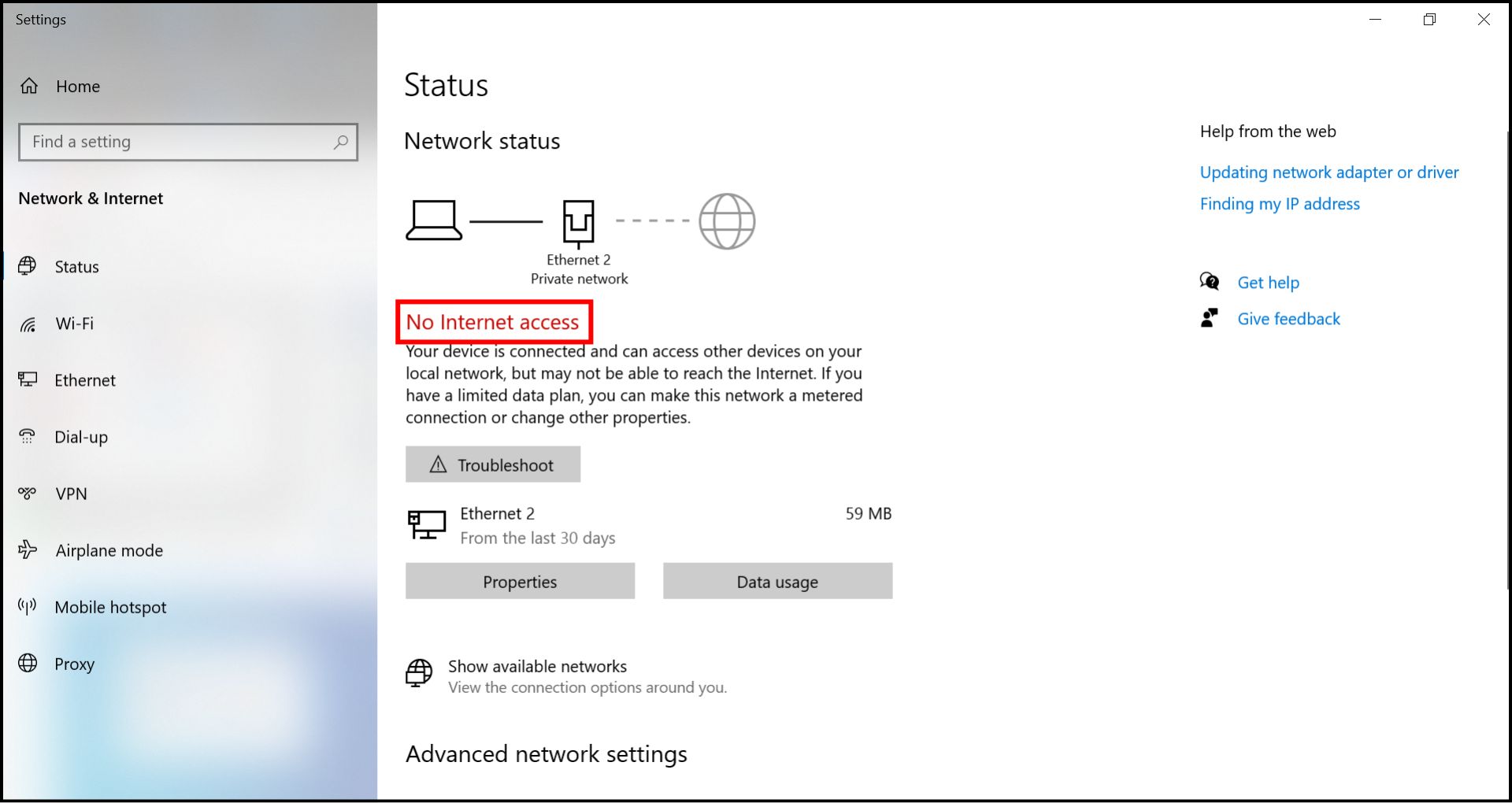Select the Wi-Fi signal icon

(x=28, y=324)
